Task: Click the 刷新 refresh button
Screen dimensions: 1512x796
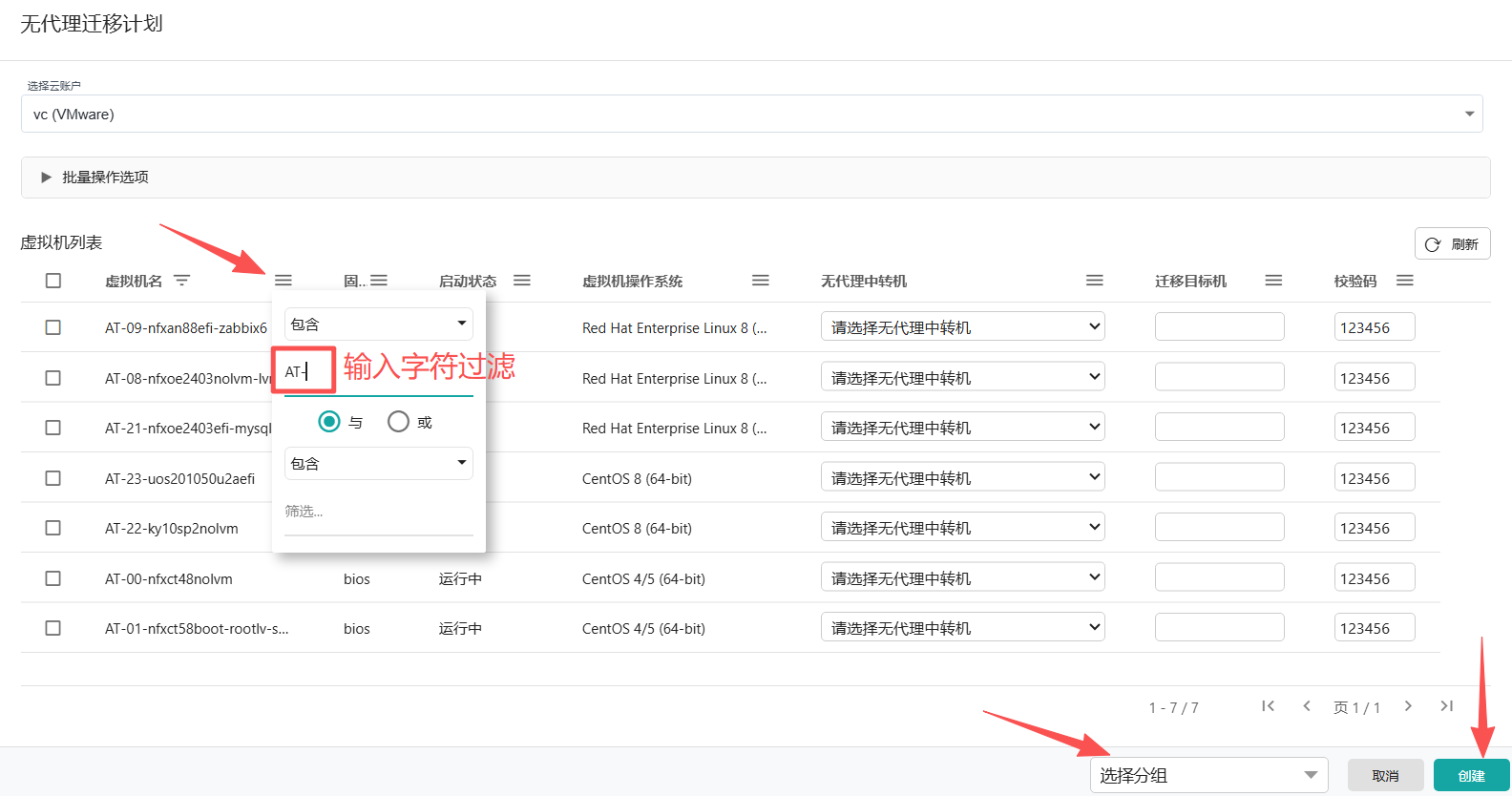Action: [1452, 244]
